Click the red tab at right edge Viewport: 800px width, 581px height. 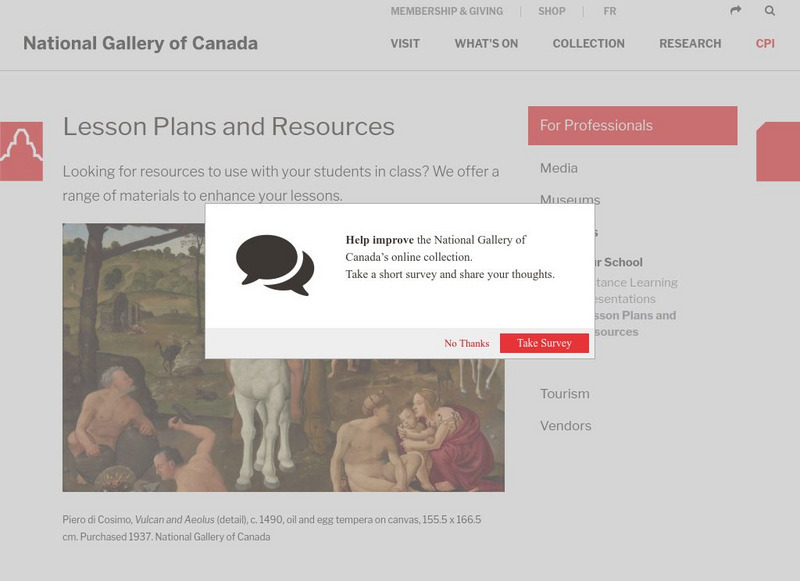[x=778, y=151]
